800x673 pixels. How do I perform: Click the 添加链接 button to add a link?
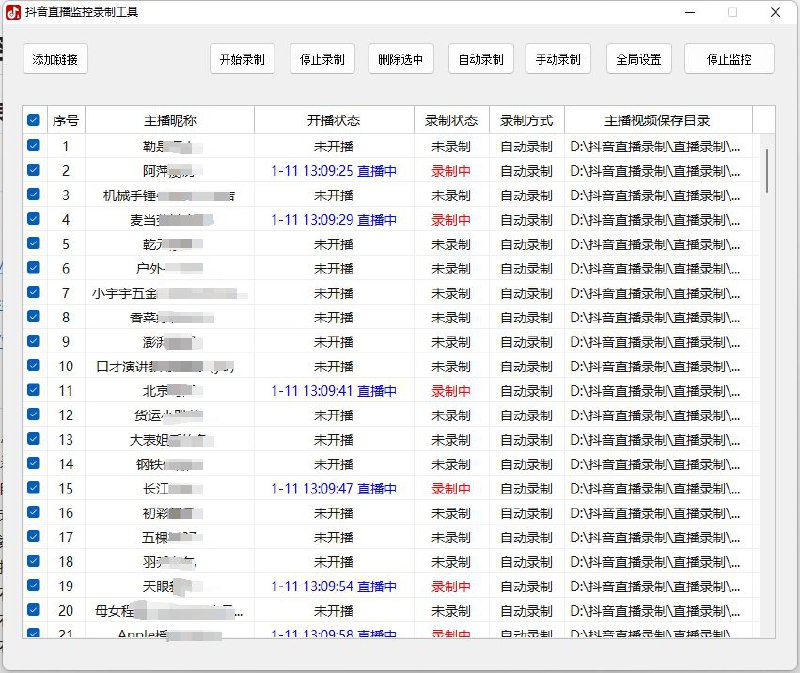click(x=54, y=59)
